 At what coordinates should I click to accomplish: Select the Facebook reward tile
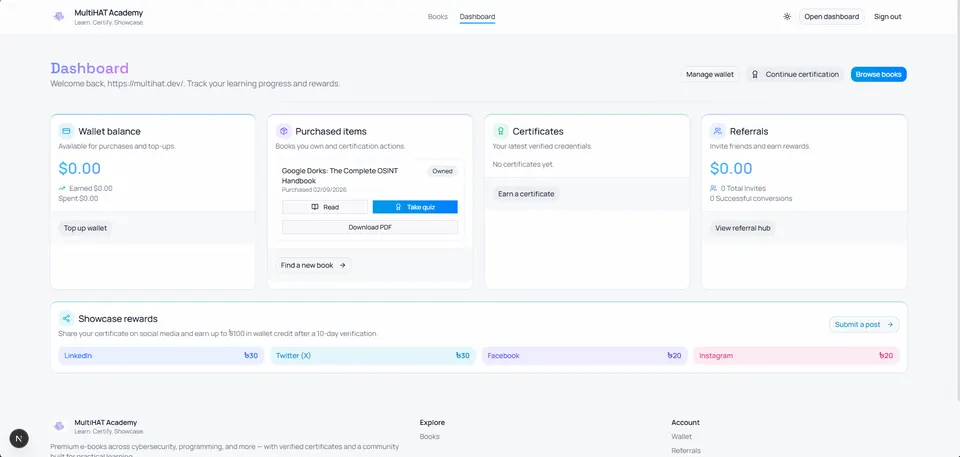[585, 355]
